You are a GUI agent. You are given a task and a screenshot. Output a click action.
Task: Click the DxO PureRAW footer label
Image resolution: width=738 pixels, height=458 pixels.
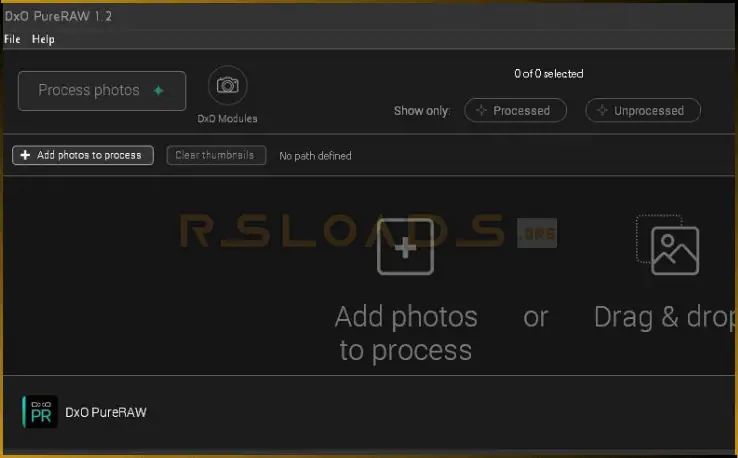tap(106, 412)
